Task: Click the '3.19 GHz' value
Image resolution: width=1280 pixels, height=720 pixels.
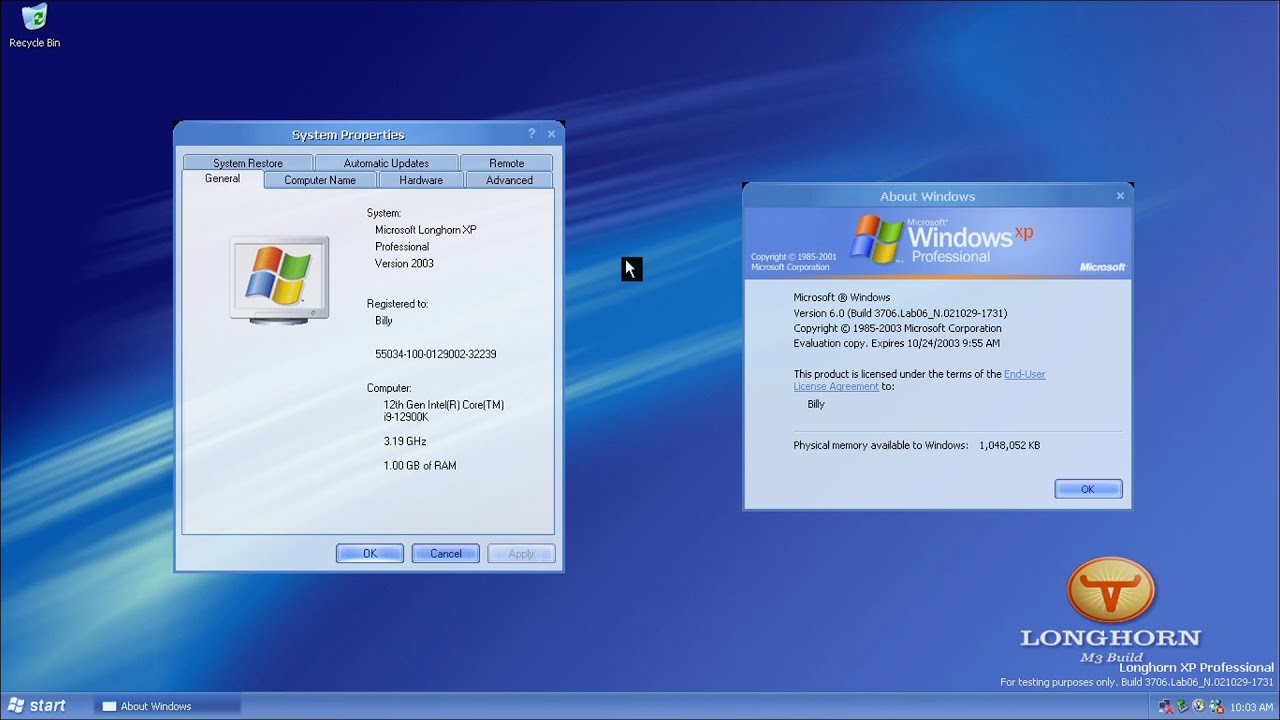Action: coord(405,441)
